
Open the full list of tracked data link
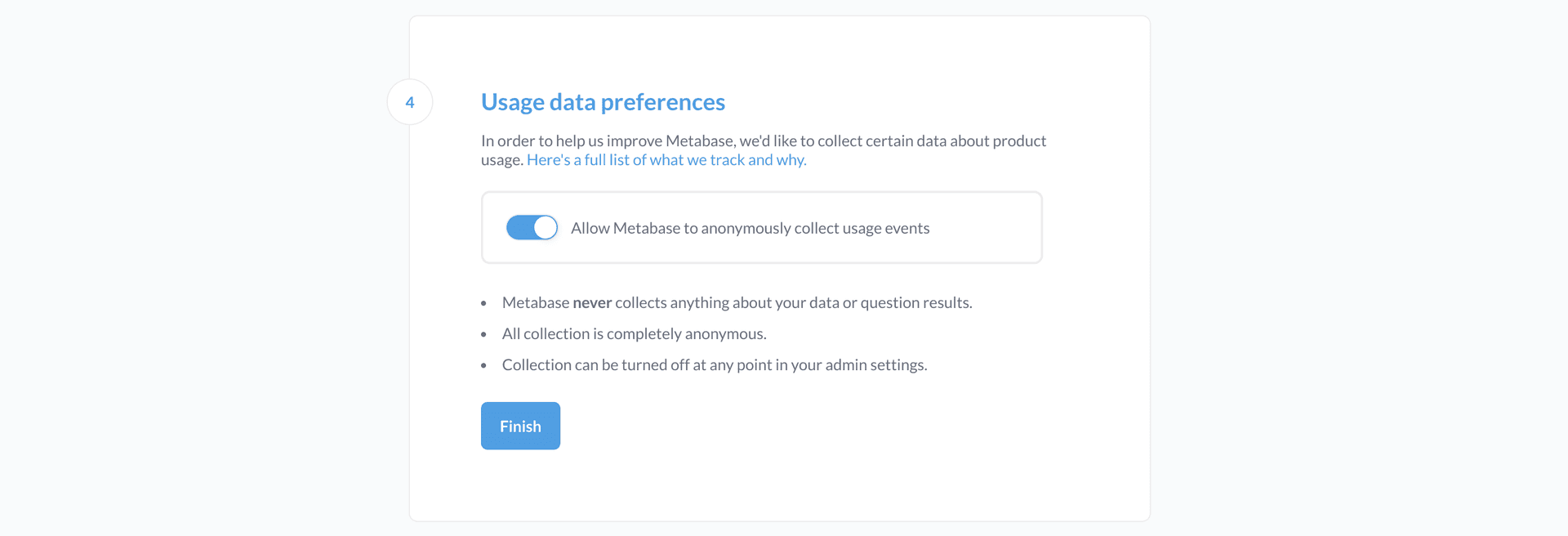coord(666,160)
